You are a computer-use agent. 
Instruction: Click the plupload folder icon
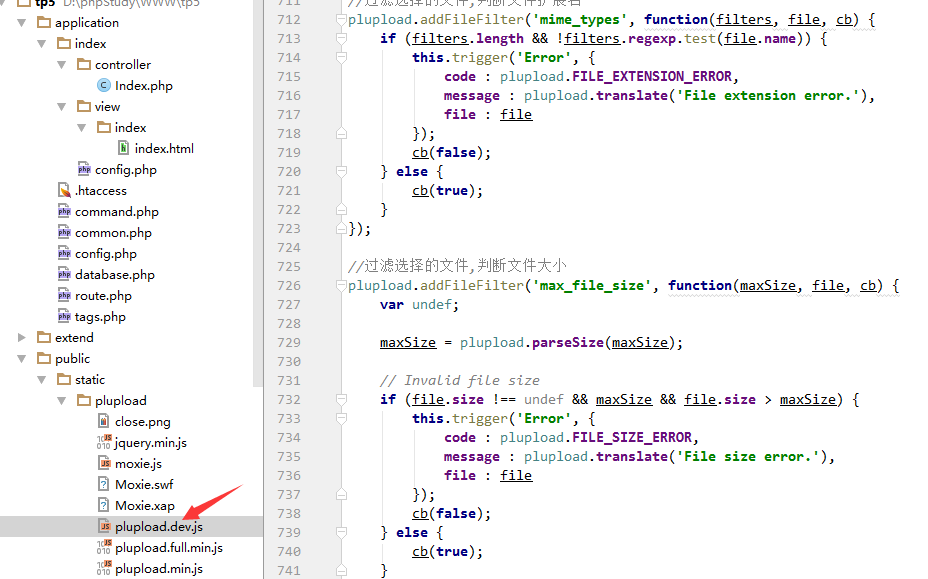[x=84, y=400]
